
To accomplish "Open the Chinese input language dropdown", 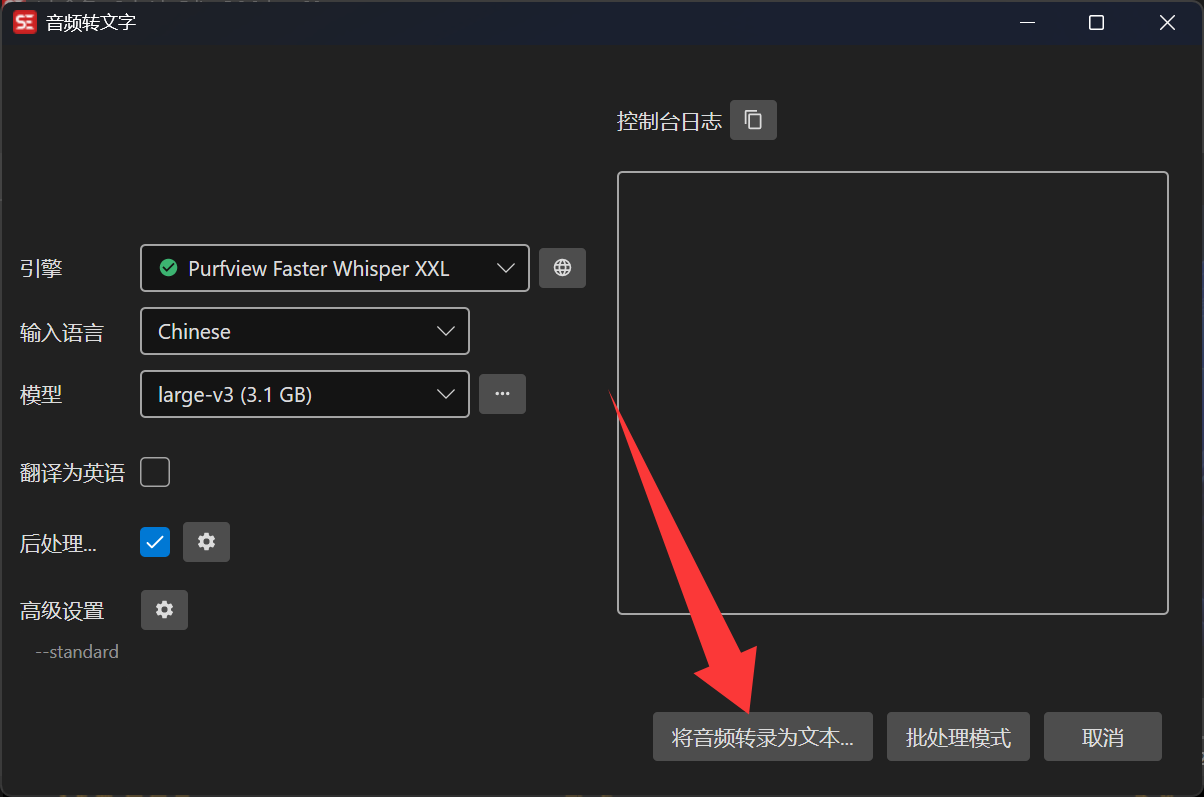I will pos(305,331).
